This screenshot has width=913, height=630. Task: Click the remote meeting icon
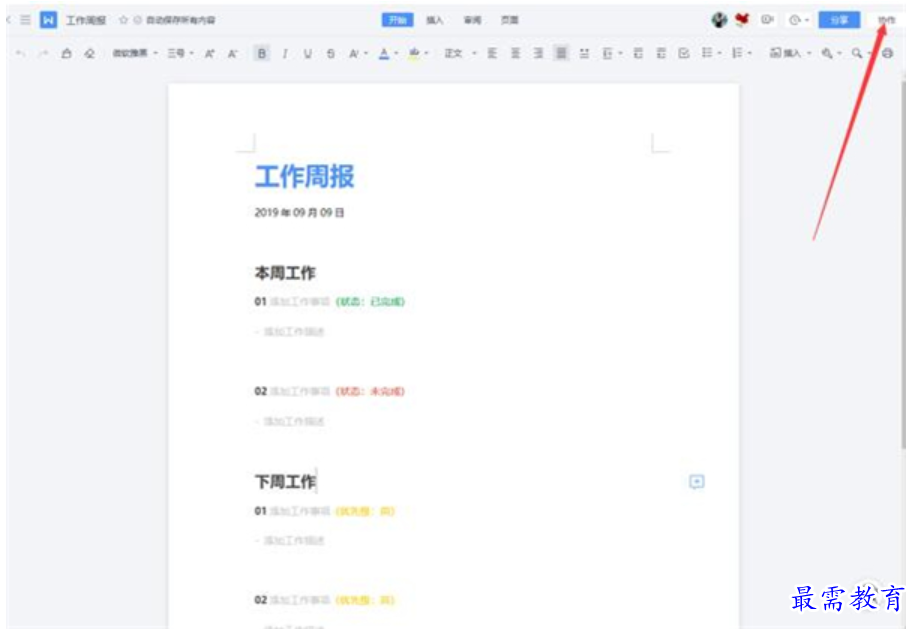click(767, 20)
